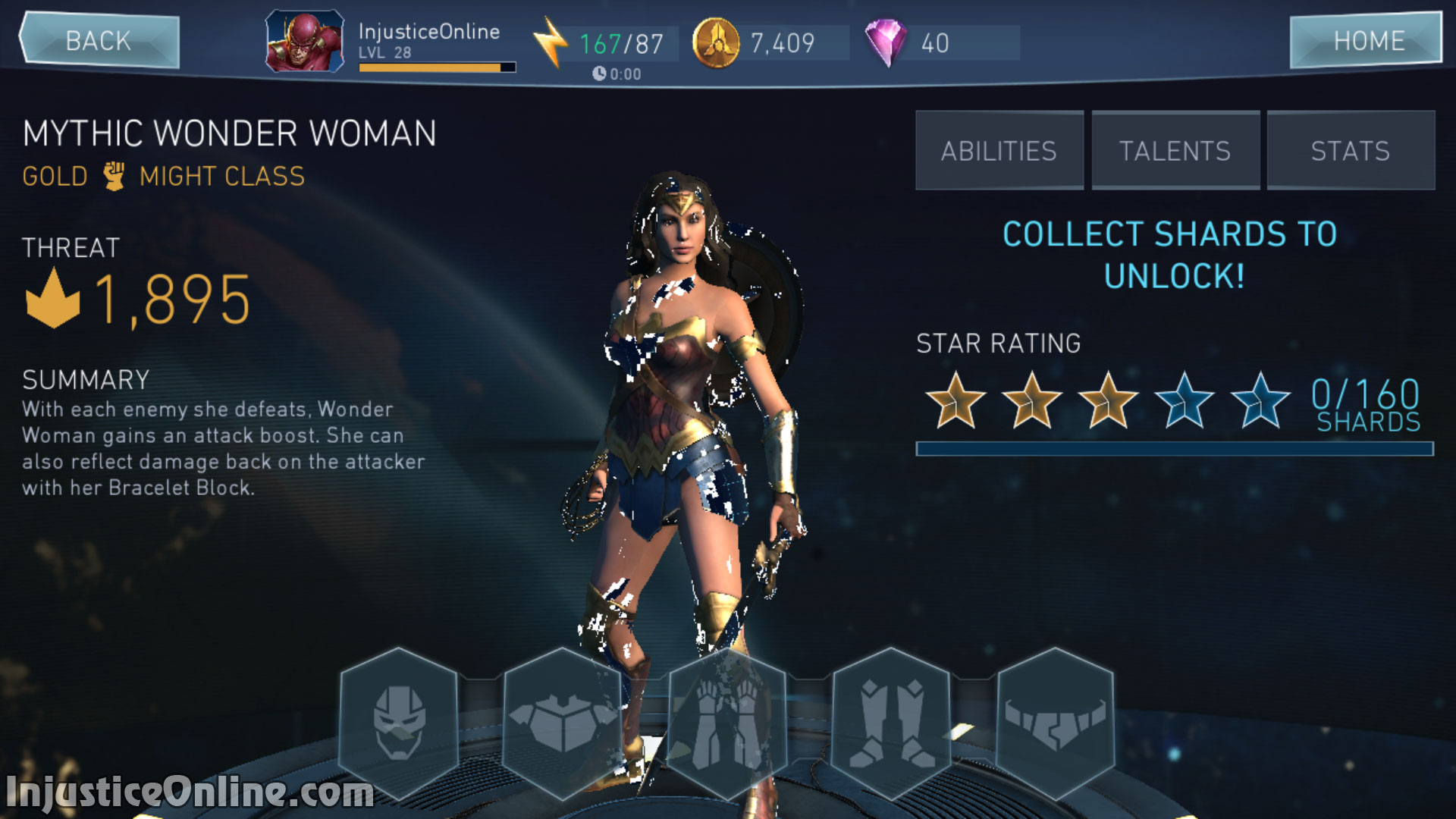Open the belt accessory gear slot

tap(1056, 724)
